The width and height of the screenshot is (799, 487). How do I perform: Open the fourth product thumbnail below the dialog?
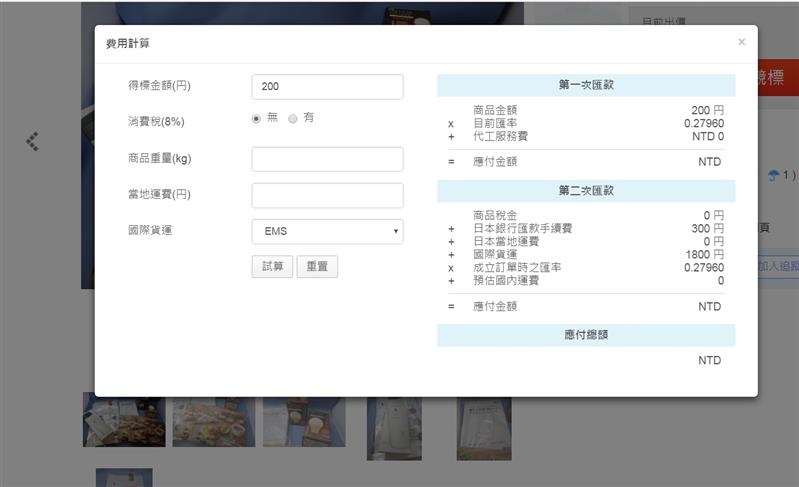point(394,428)
